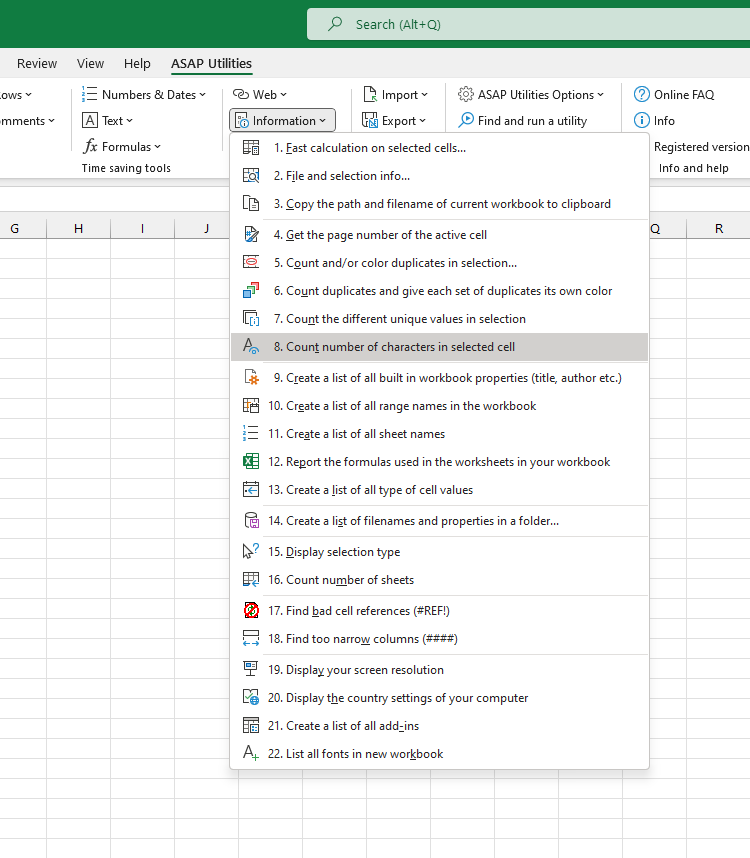Image resolution: width=750 pixels, height=858 pixels.
Task: Click the List all fonts icon
Action: coord(251,753)
